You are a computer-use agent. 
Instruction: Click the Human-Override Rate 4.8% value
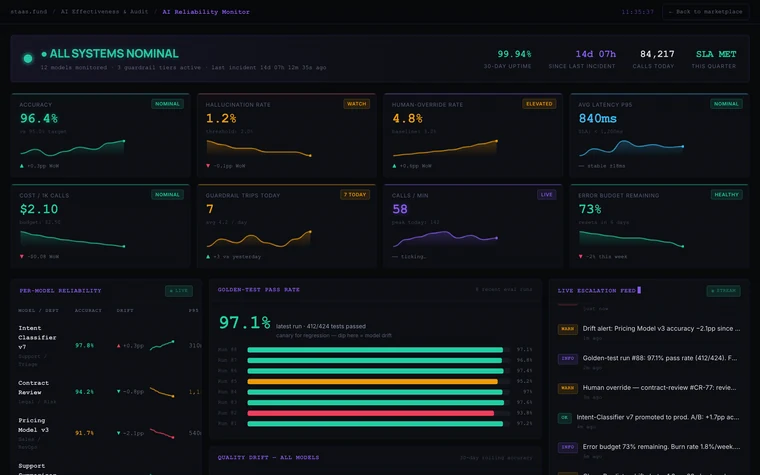pos(407,118)
